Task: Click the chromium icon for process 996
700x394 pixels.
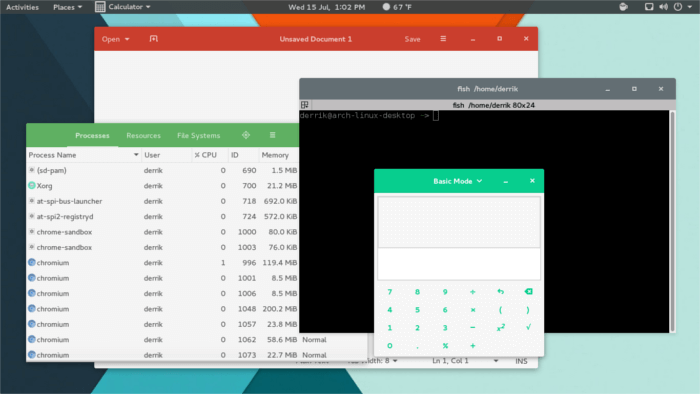Action: coord(32,262)
